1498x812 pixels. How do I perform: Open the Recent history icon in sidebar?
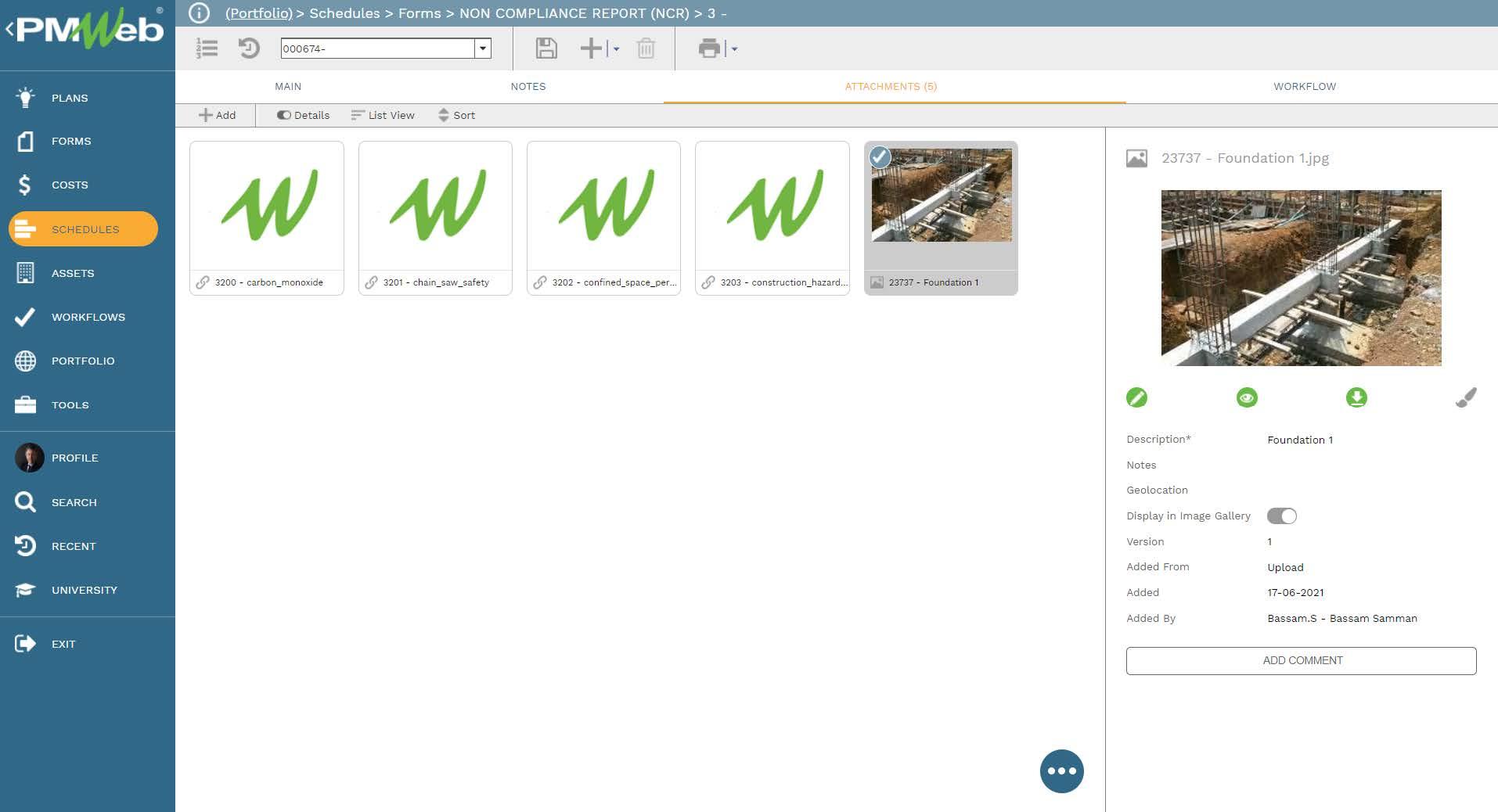pyautogui.click(x=25, y=546)
